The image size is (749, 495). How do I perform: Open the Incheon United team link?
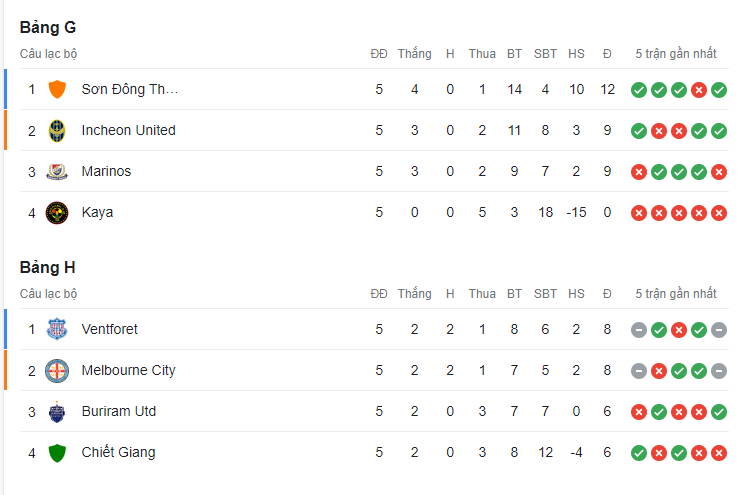(x=128, y=130)
